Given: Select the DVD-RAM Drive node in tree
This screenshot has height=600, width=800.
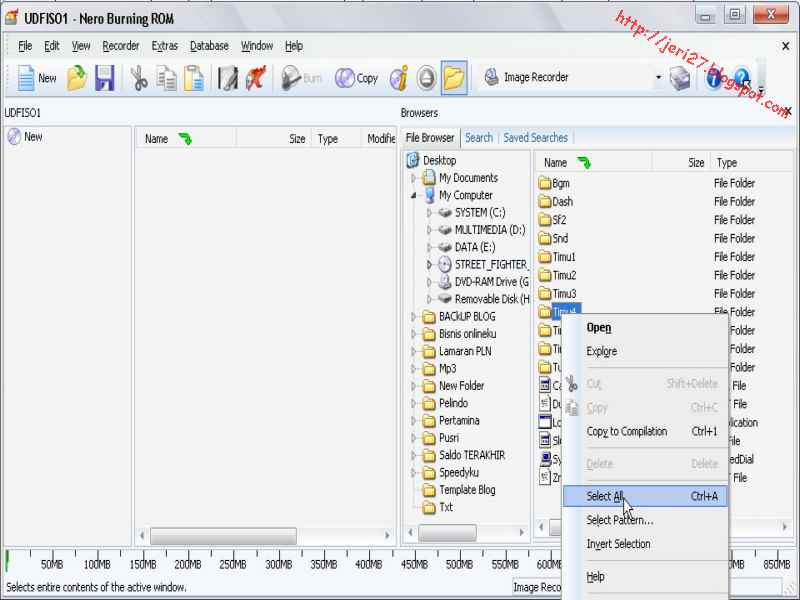Looking at the screenshot, I should click(x=484, y=282).
